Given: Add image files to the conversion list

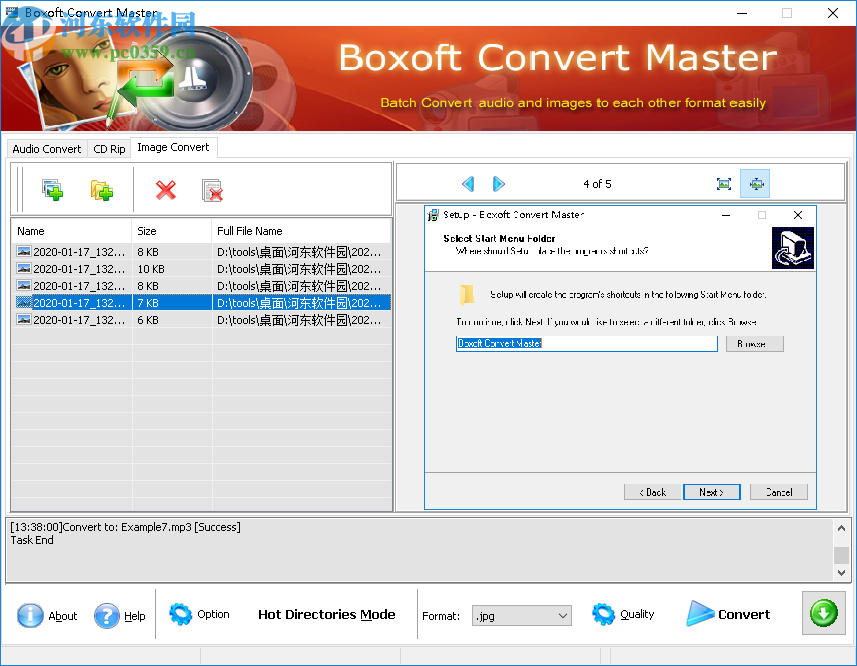Looking at the screenshot, I should tap(52, 189).
